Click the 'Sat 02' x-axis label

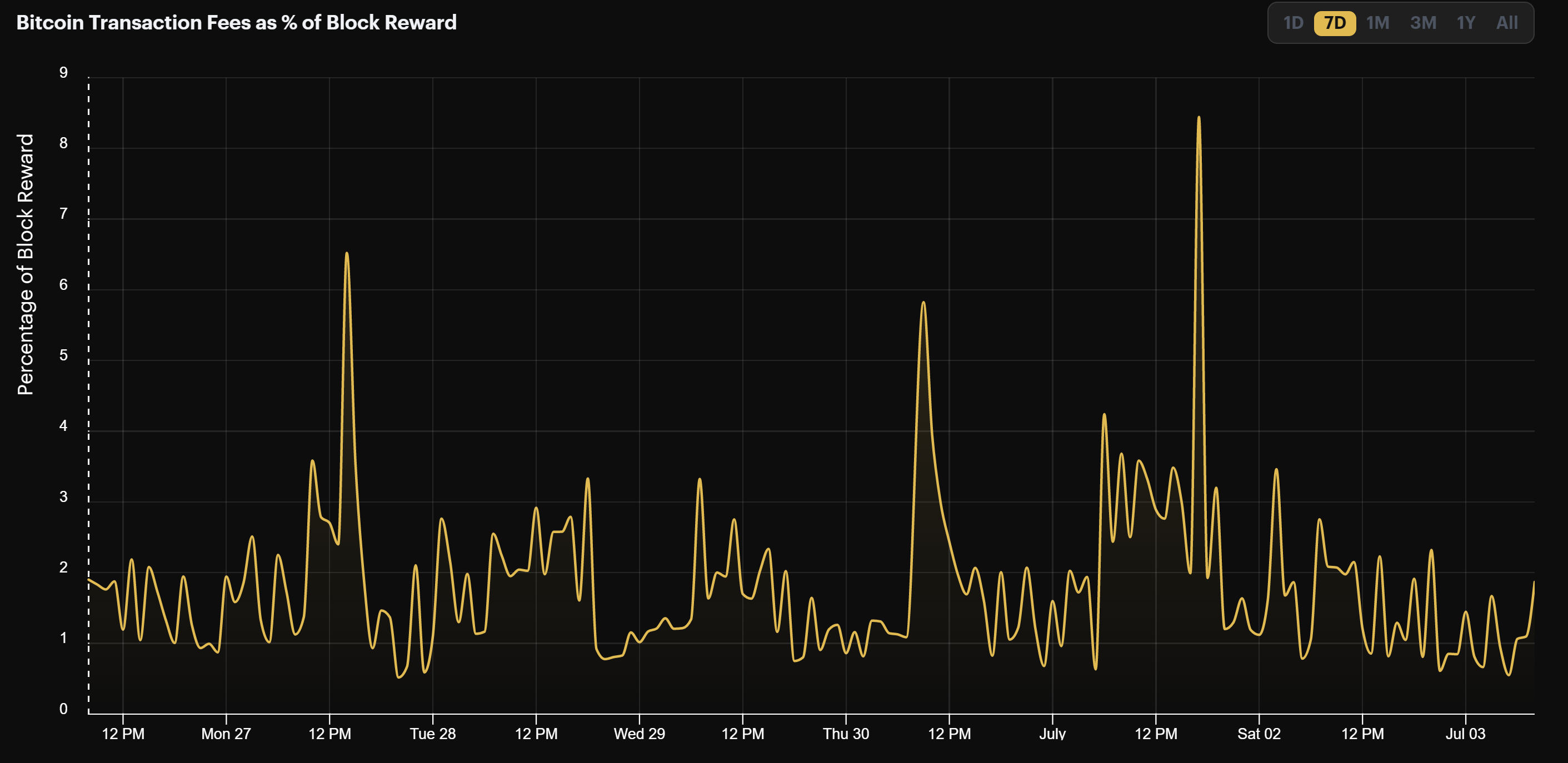coord(1259,734)
